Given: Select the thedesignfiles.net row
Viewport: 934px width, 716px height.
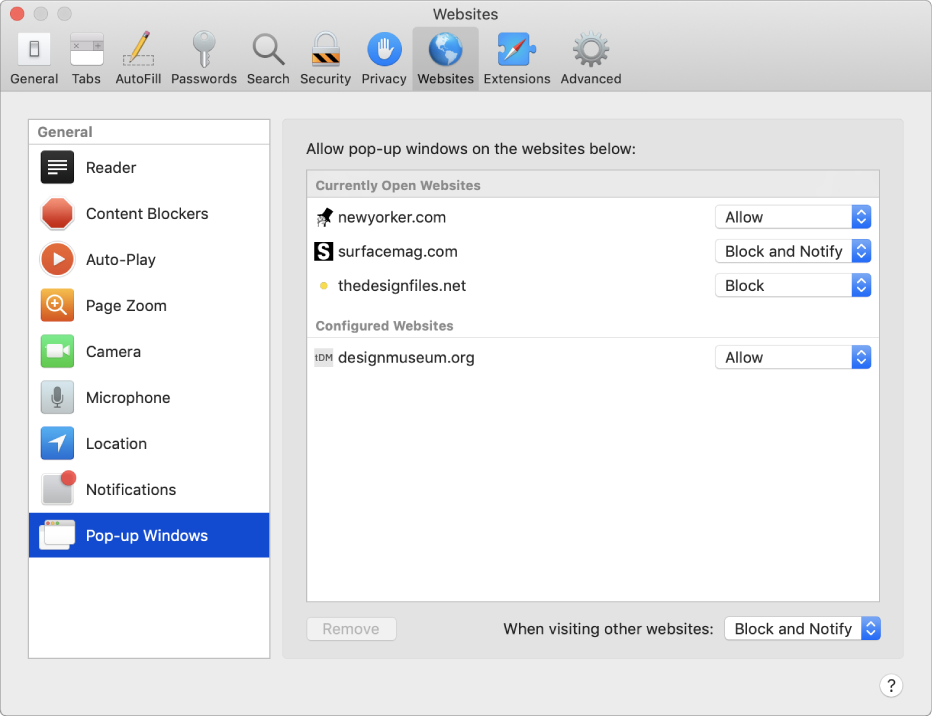Looking at the screenshot, I should pyautogui.click(x=593, y=285).
